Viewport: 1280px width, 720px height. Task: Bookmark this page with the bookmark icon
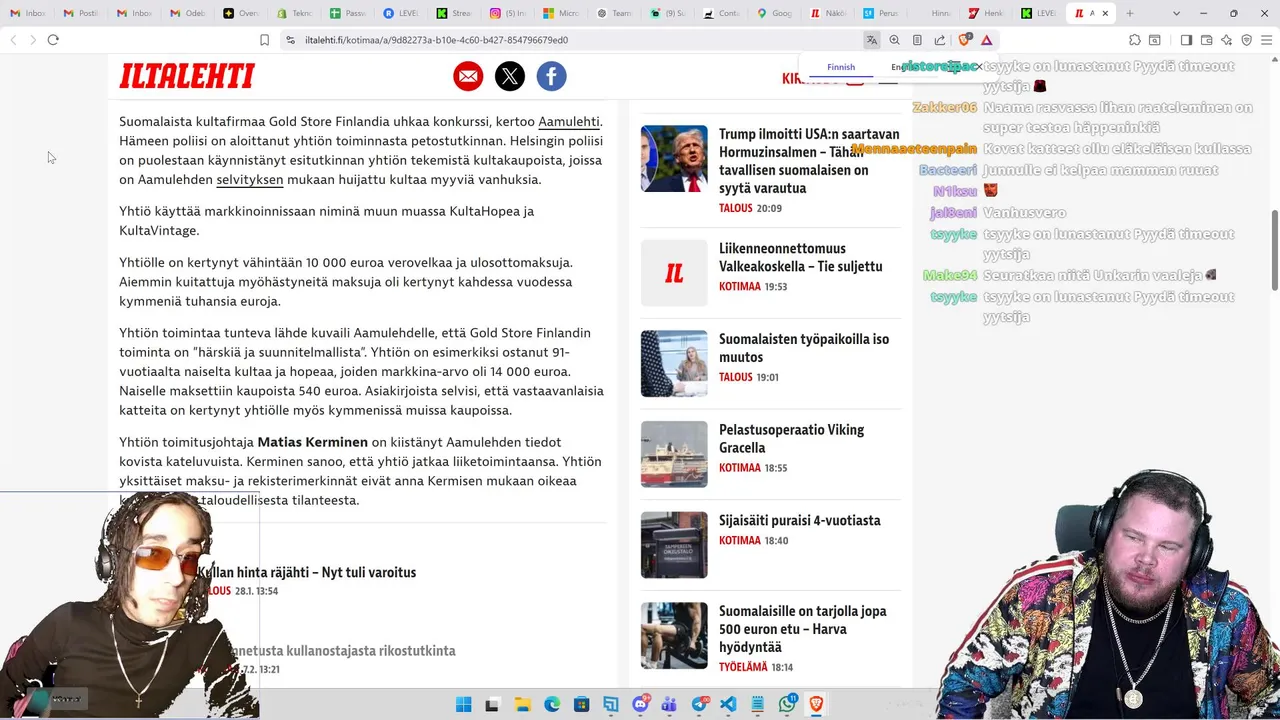(x=264, y=40)
